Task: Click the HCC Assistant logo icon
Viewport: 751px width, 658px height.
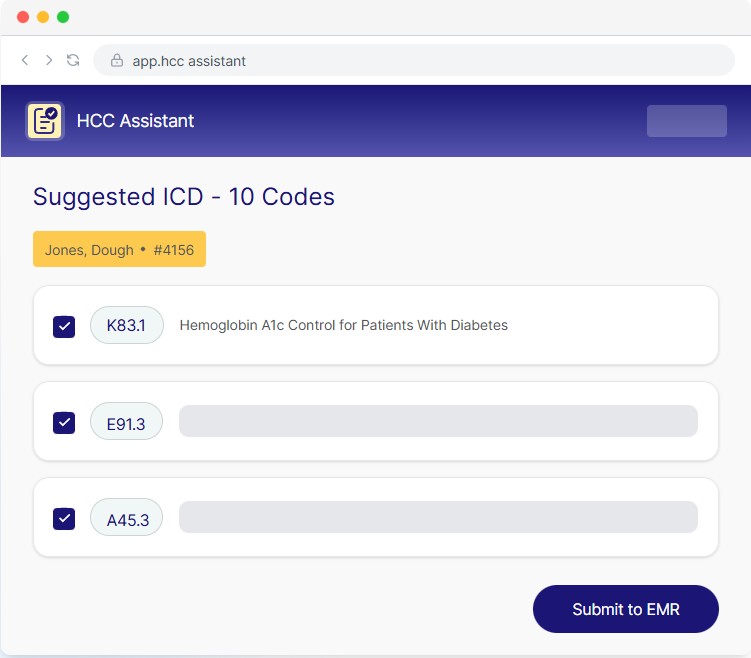Action: click(x=45, y=121)
